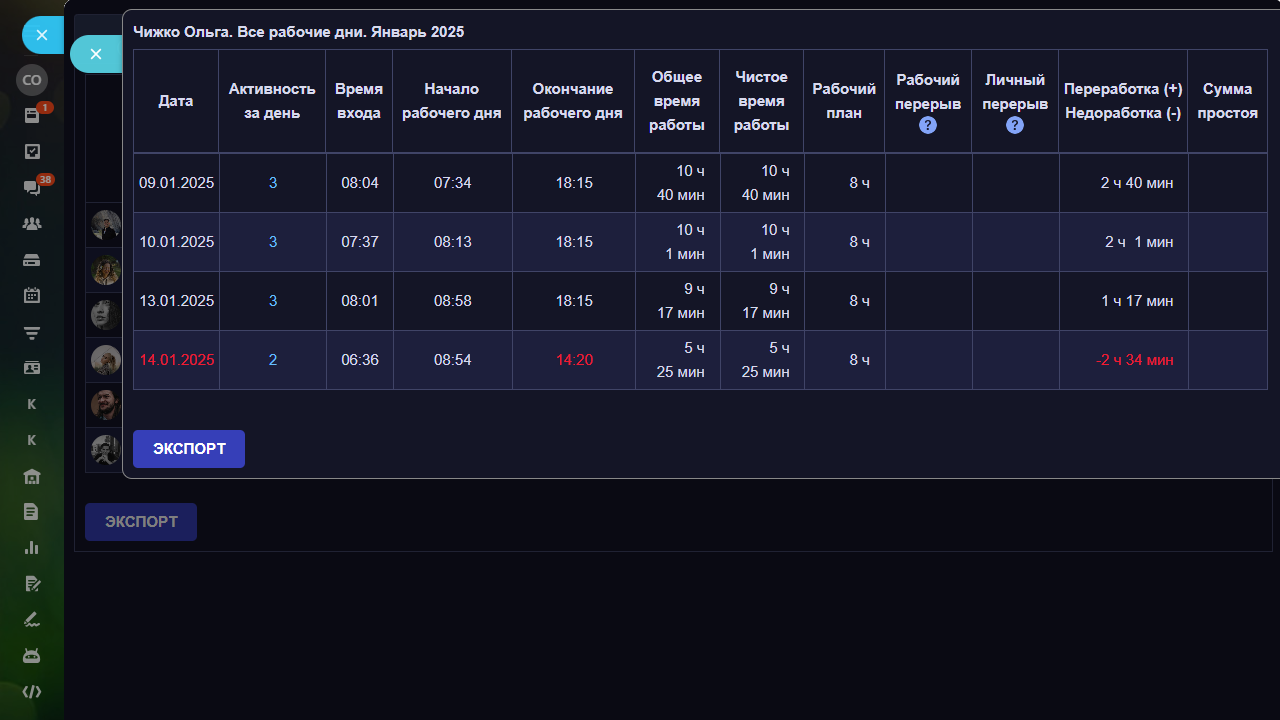Close the report panel with the lower X button

click(x=96, y=54)
